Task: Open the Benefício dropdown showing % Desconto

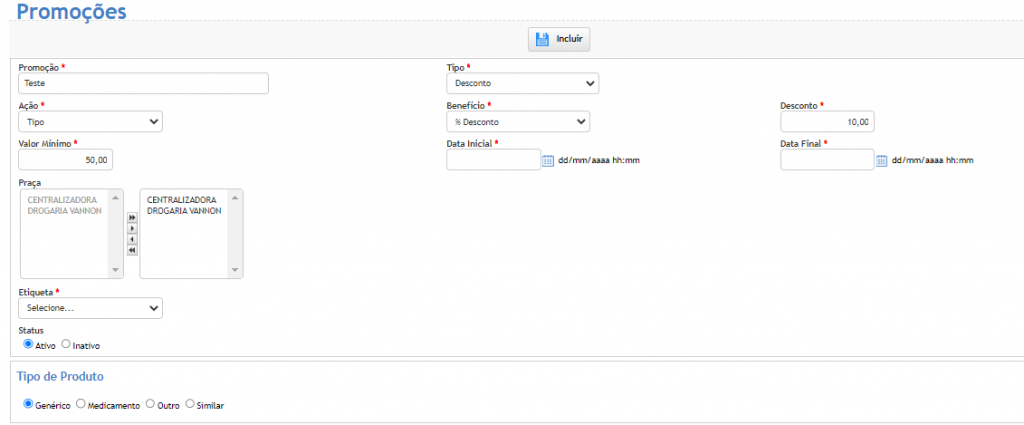Action: pos(517,121)
